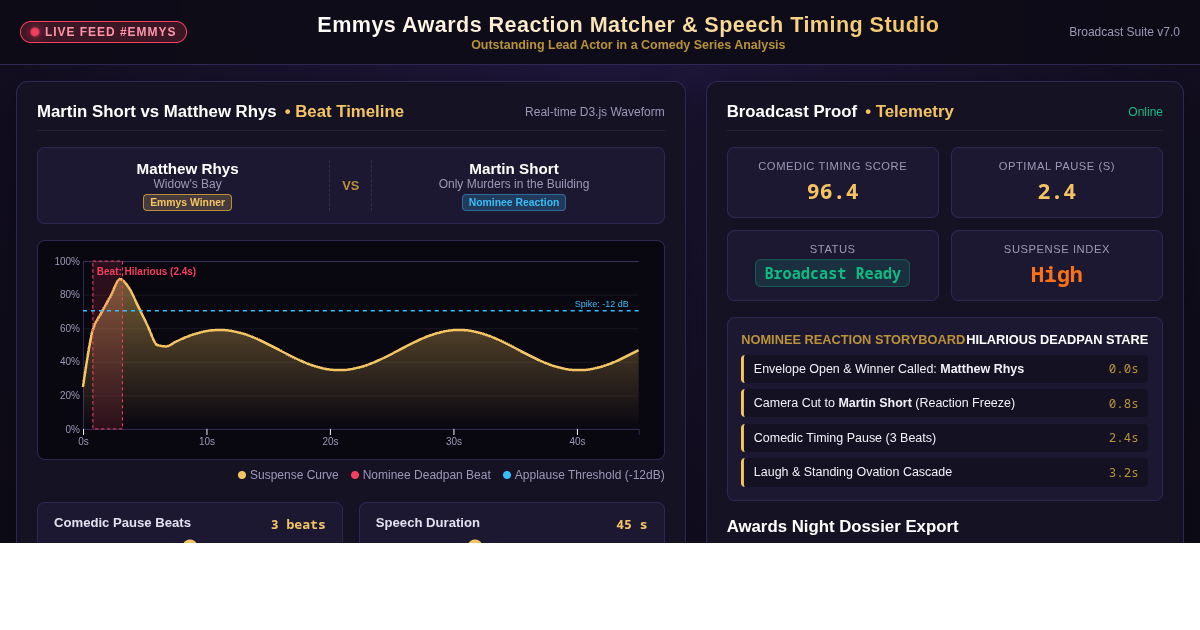Adjust the Comedic Pause Beats slider
The height and width of the screenshot is (630, 1200).
pos(190,542)
